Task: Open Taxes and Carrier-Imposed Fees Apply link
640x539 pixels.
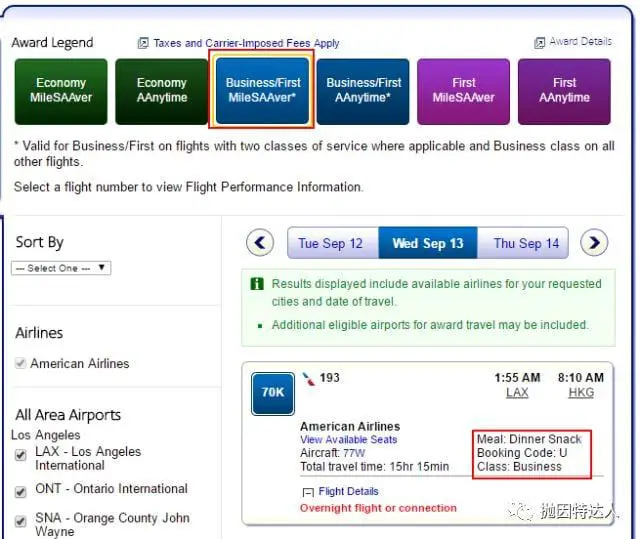Action: pos(246,43)
